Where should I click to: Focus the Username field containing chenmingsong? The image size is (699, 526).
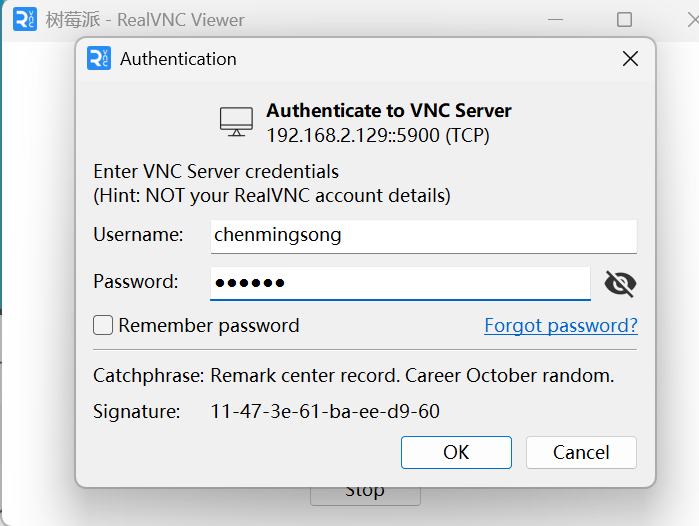(424, 236)
